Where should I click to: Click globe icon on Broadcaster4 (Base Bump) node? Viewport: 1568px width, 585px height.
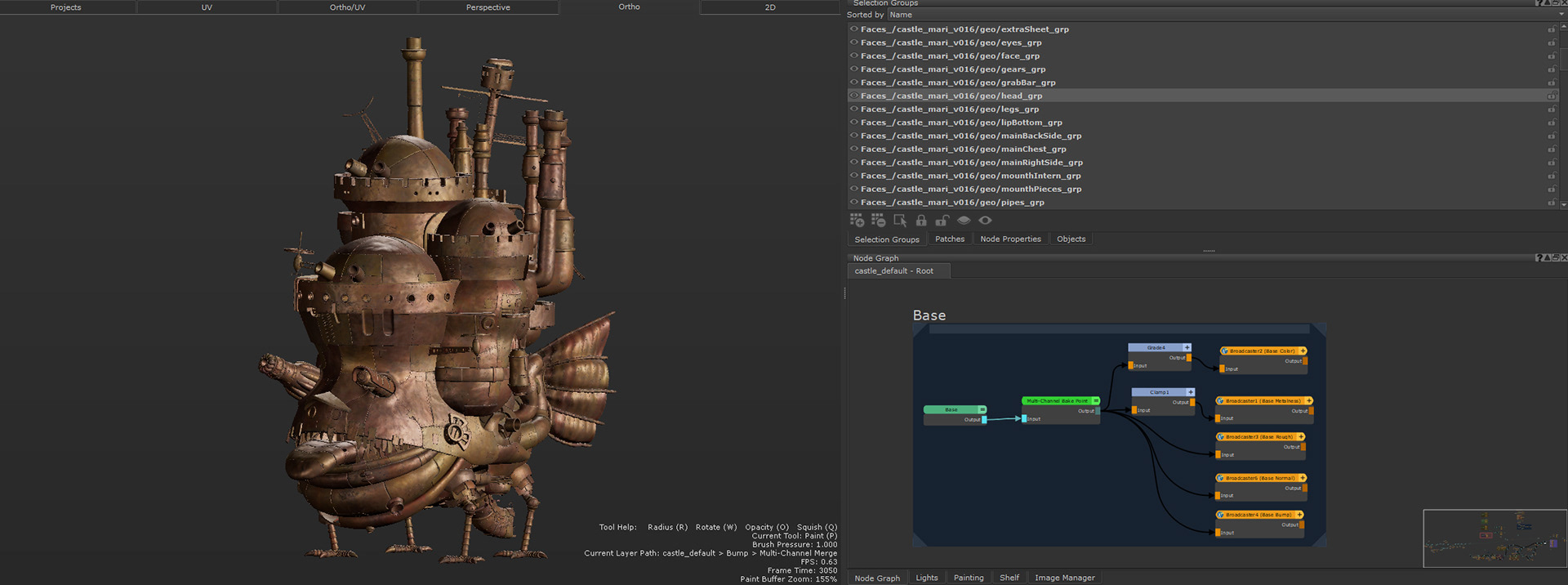pos(1220,515)
